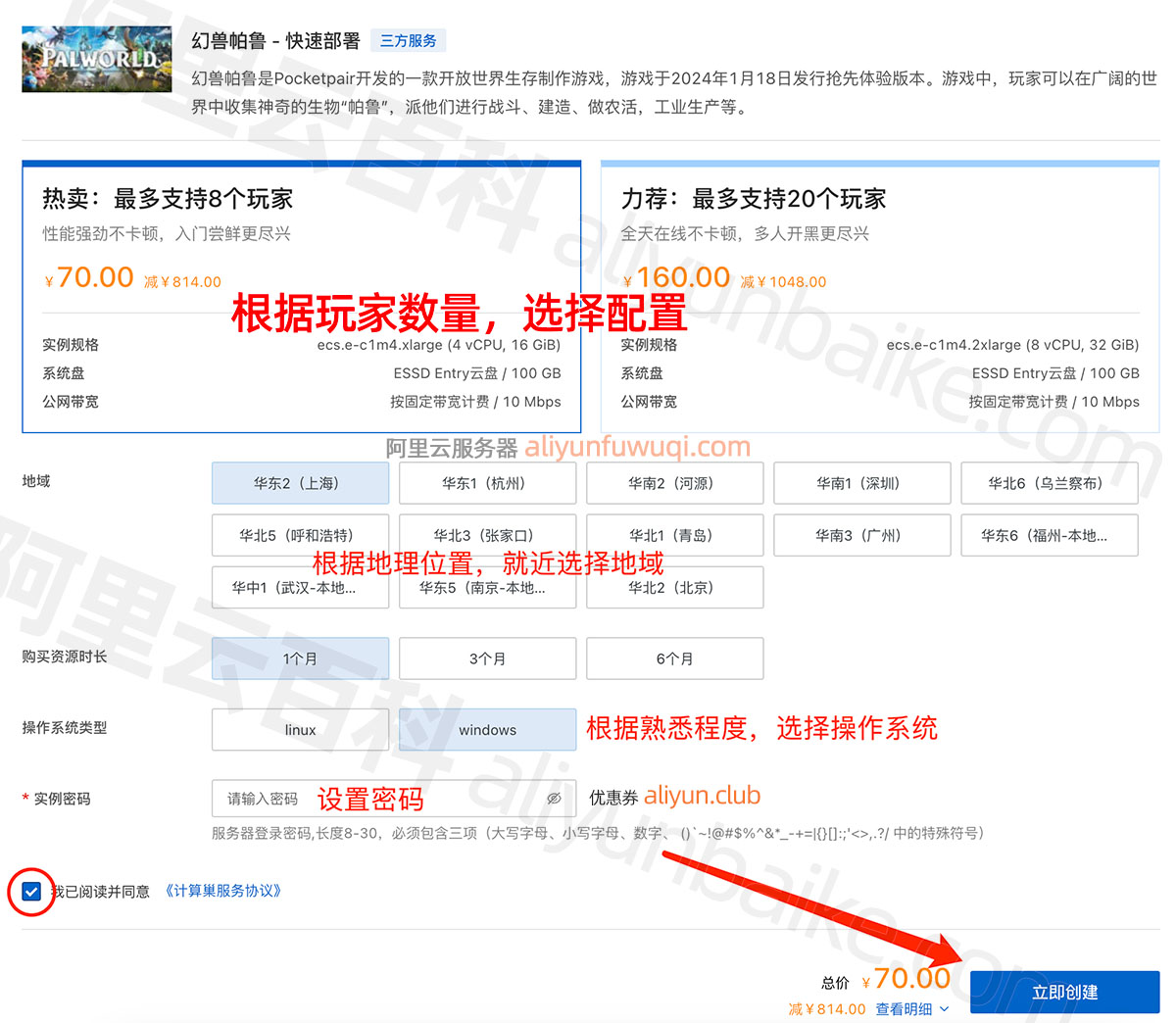The height and width of the screenshot is (1023, 1176).
Task: Toggle the service agreement checkbox
Action: coord(31,892)
